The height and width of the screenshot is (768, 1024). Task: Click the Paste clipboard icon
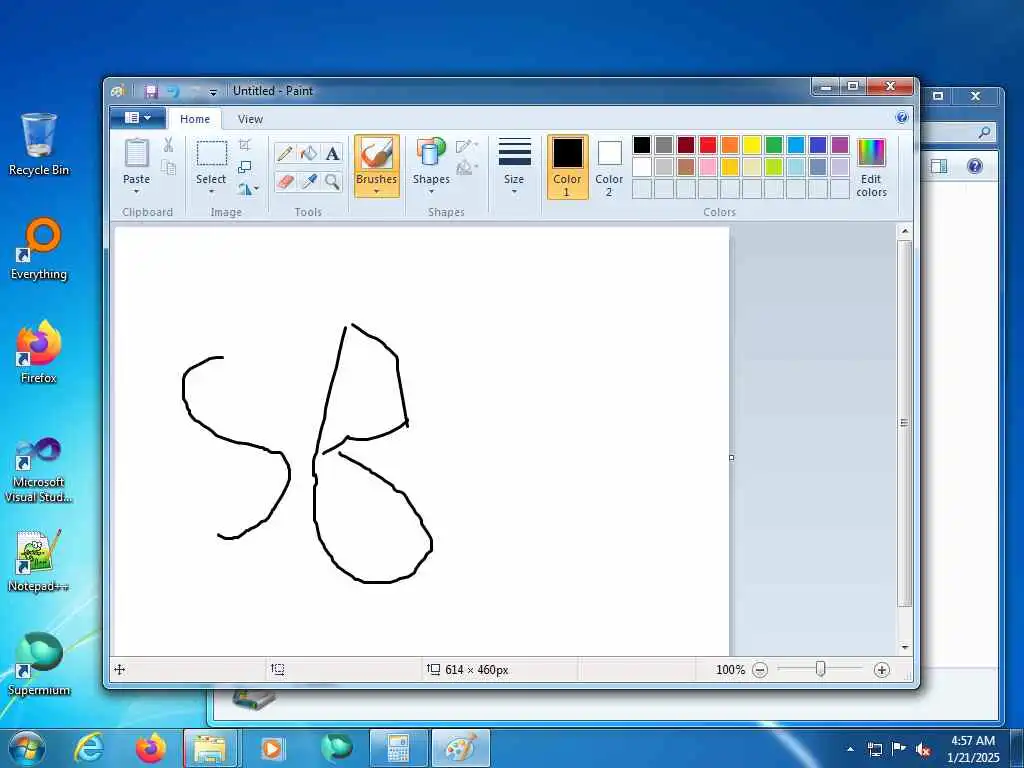tap(136, 153)
